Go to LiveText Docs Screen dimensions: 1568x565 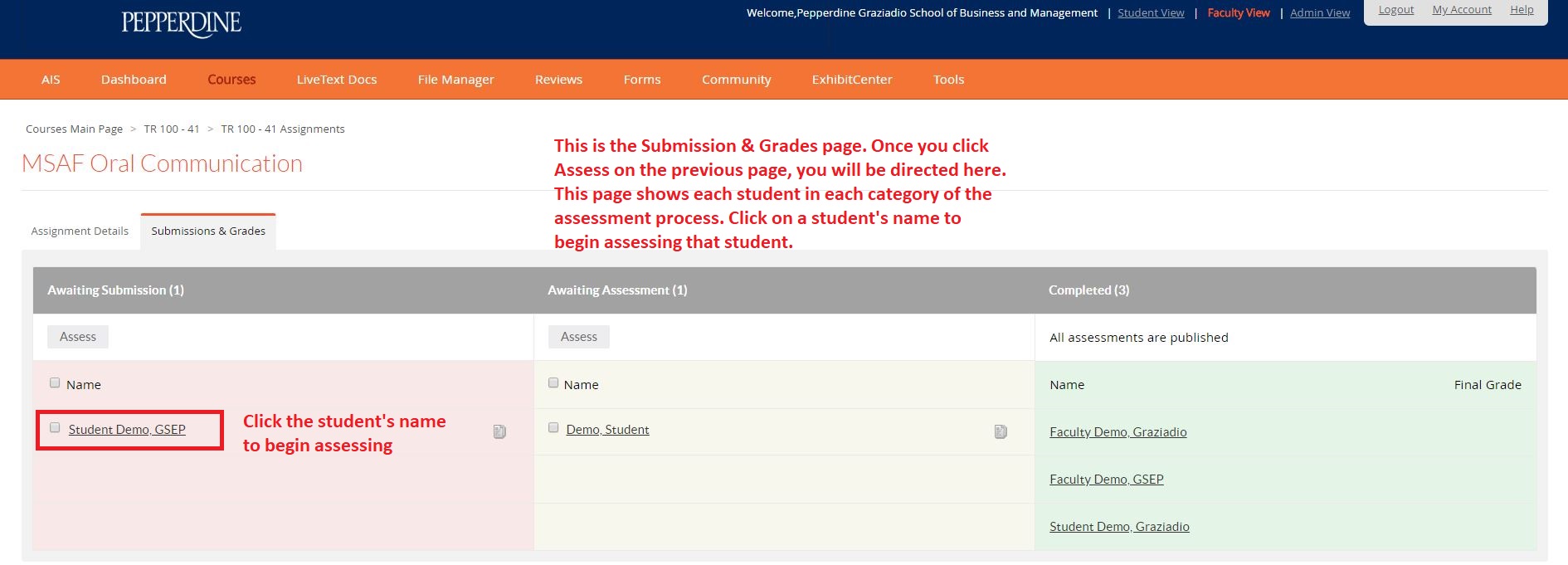[x=337, y=80]
